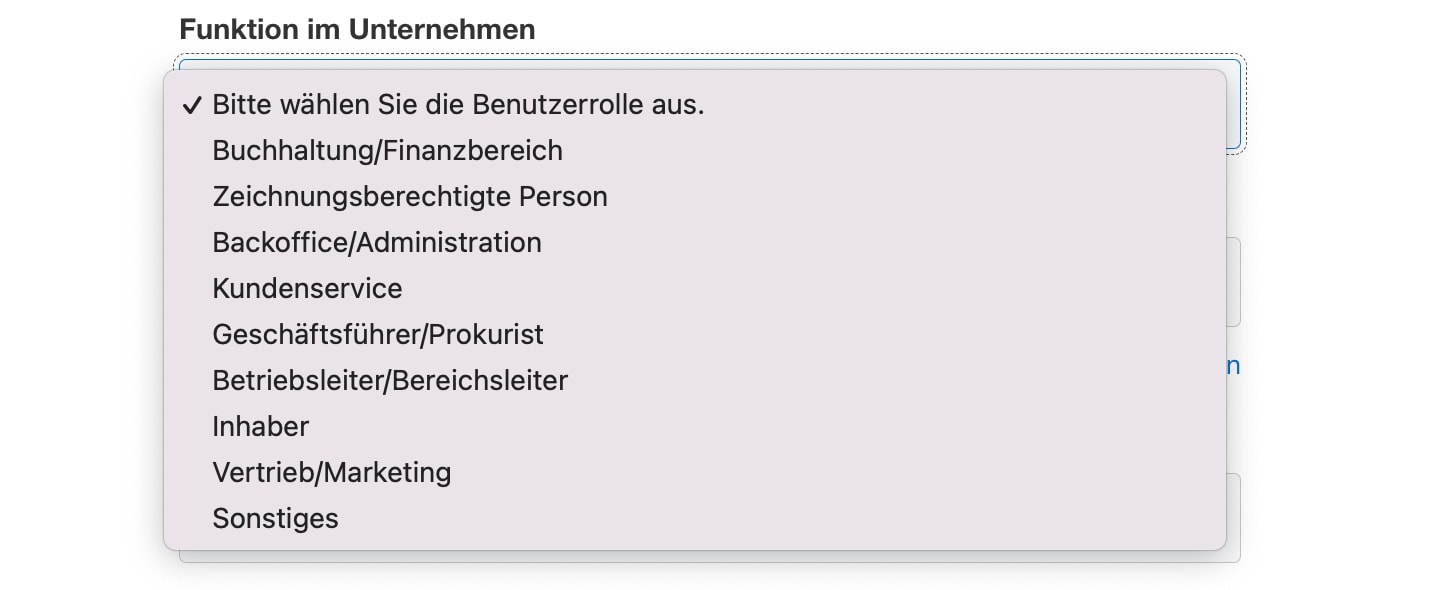Viewport: 1434px width, 590px height.
Task: Reselect the placeholder Bitte wählen option
Action: click(457, 104)
